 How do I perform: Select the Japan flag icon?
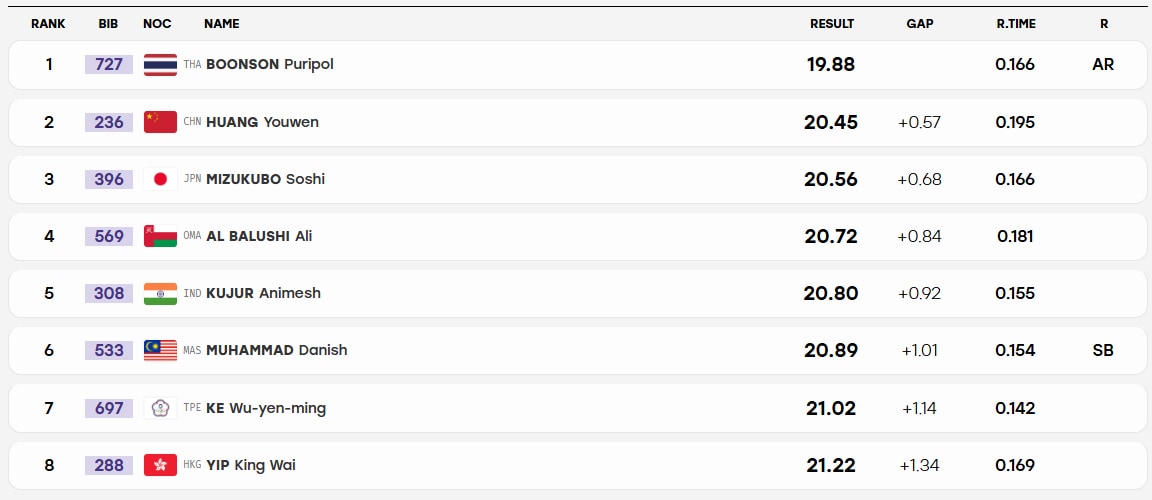160,179
